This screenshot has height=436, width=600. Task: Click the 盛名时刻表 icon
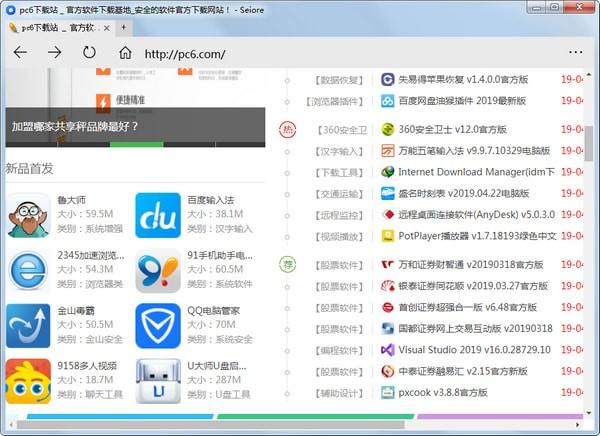[388, 193]
